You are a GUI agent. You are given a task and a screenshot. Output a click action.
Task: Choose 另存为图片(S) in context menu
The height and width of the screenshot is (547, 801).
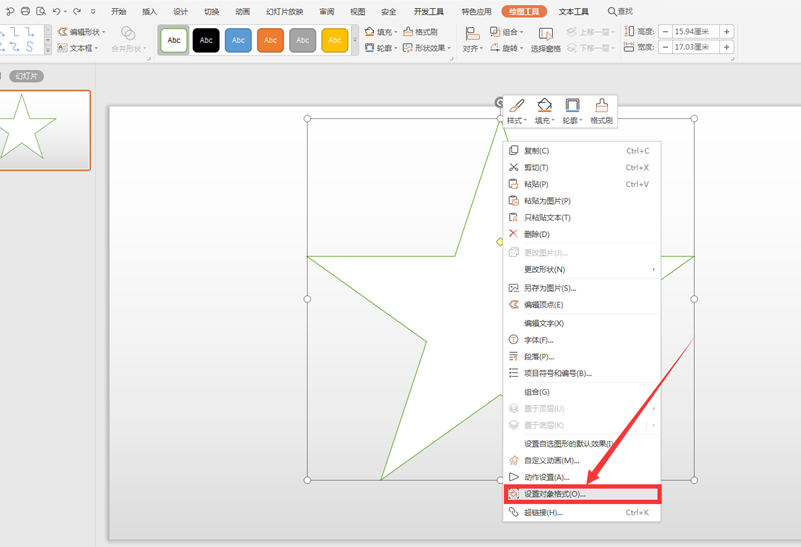coord(582,288)
